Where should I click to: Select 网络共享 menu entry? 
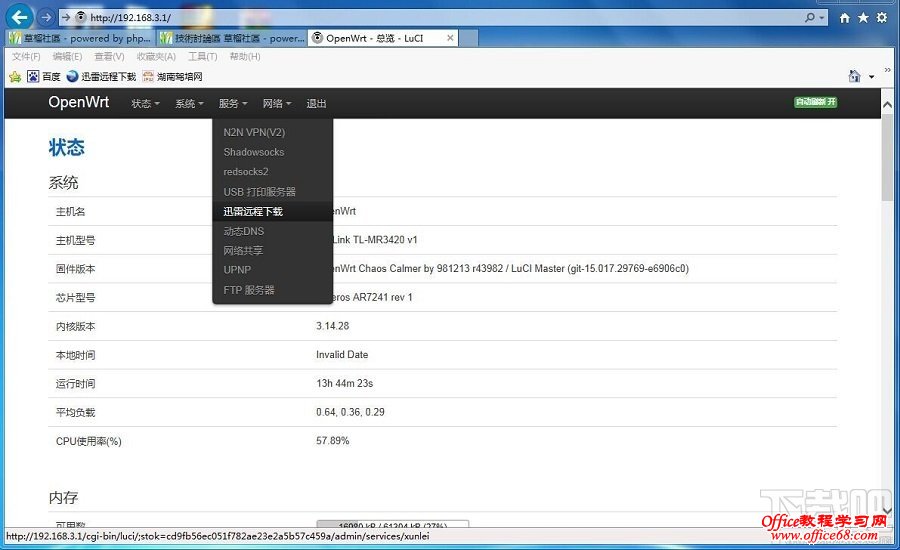273,250
